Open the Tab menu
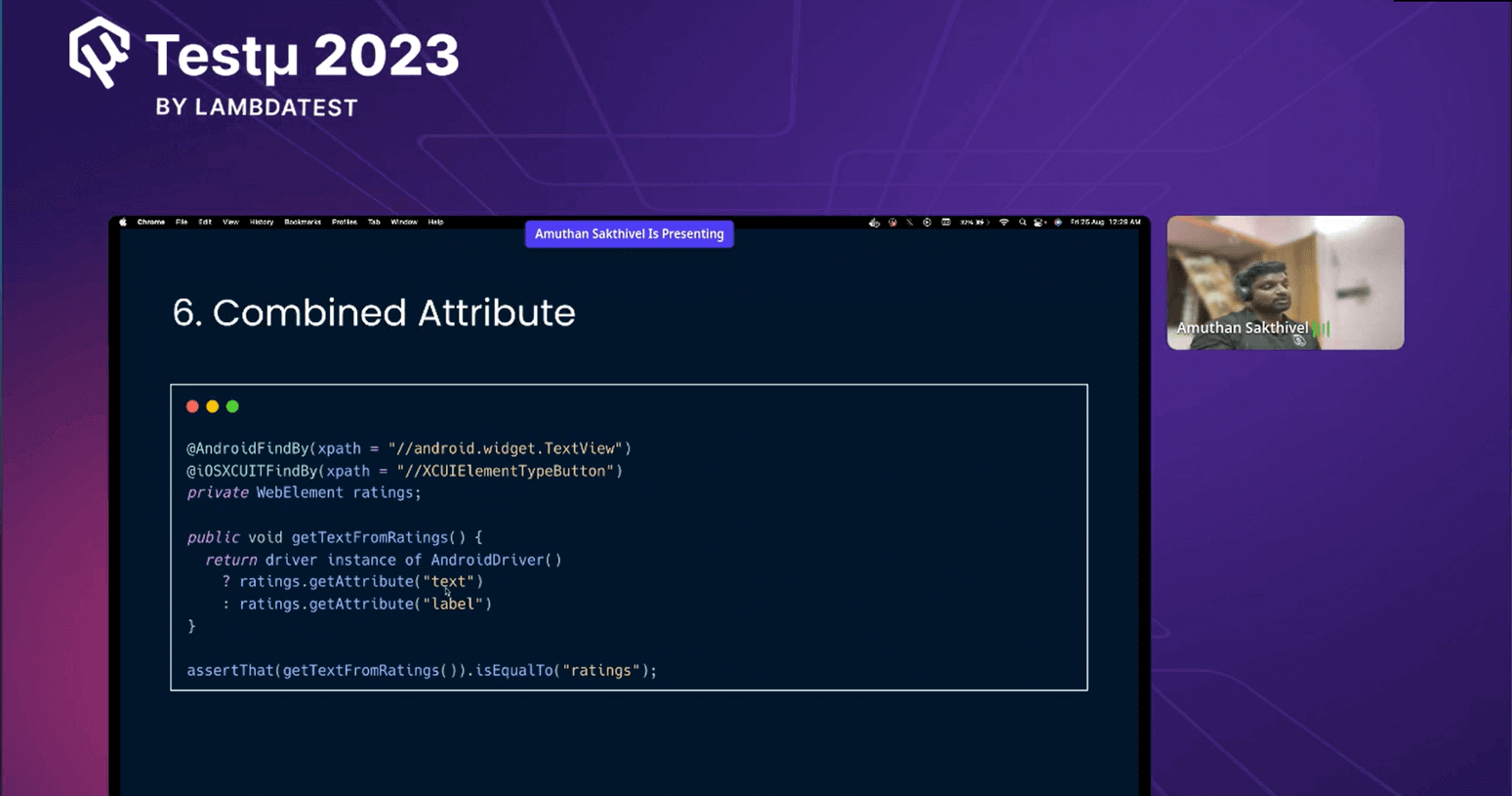The width and height of the screenshot is (1512, 796). click(374, 223)
